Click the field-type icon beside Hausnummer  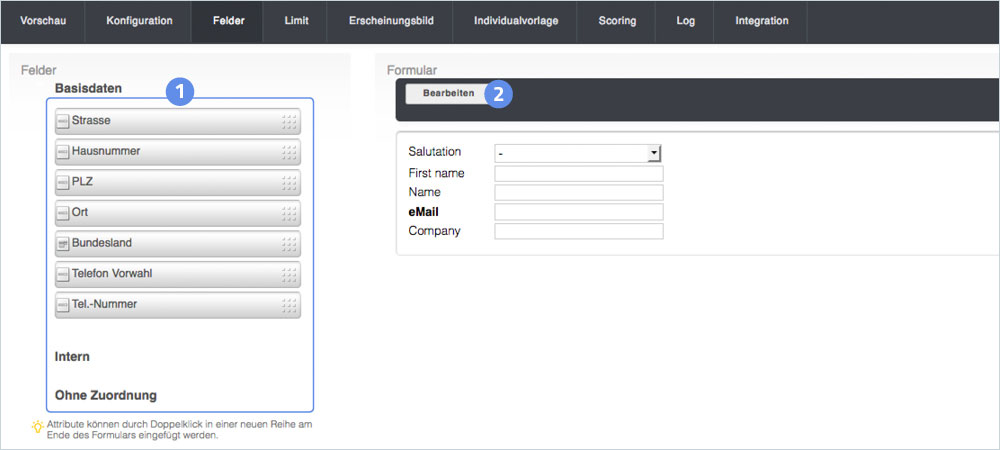pos(63,152)
